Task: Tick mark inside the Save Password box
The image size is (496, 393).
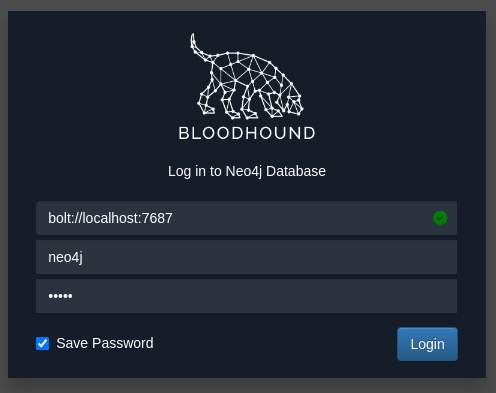Action: coord(42,344)
